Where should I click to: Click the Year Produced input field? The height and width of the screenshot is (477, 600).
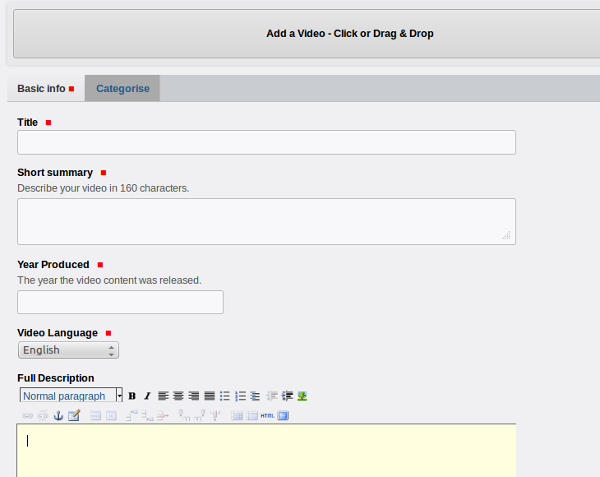coord(120,302)
